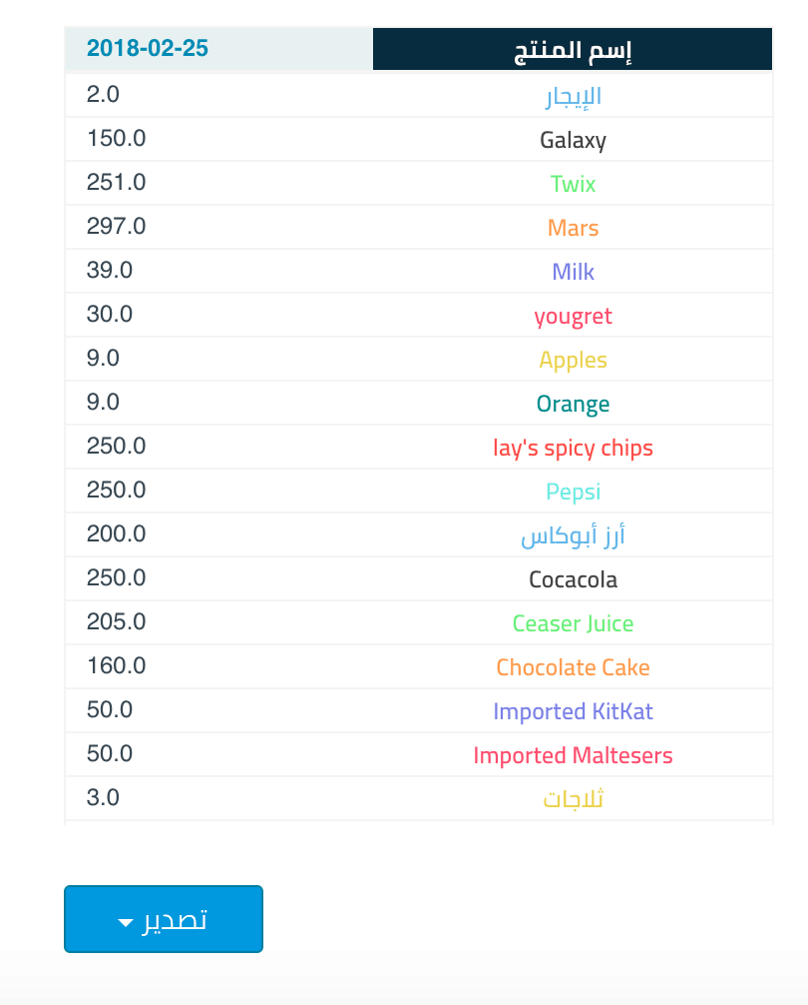Open the Twix product link
Image resolution: width=808 pixels, height=1005 pixels.
(x=573, y=184)
